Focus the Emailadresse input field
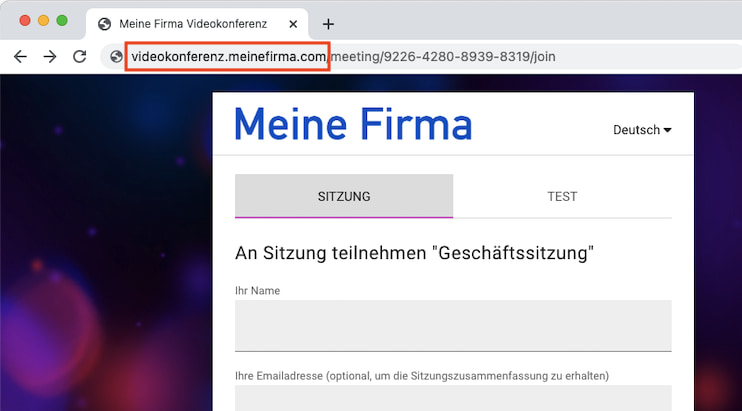 coord(453,399)
